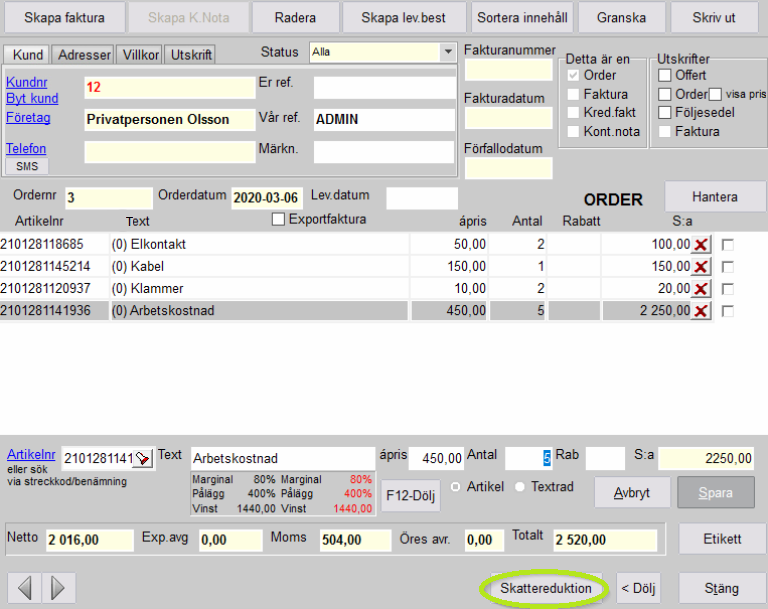Open the Villkor tab
Viewport: 768px width, 609px height.
click(x=139, y=55)
